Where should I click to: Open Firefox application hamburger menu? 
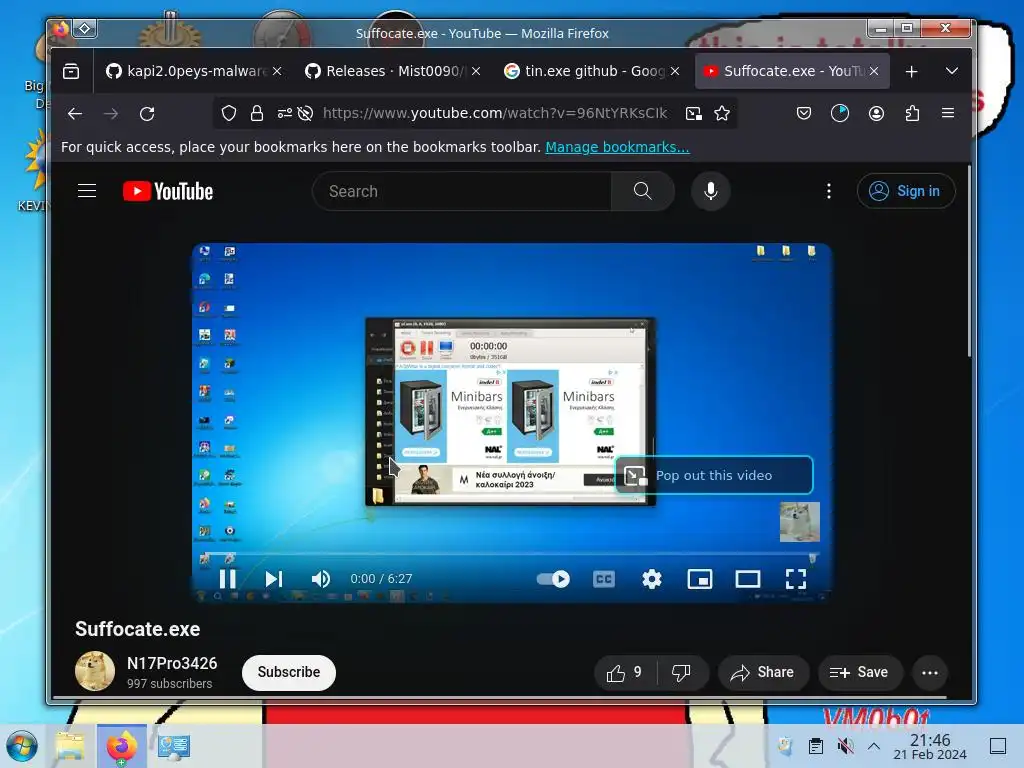coord(948,114)
